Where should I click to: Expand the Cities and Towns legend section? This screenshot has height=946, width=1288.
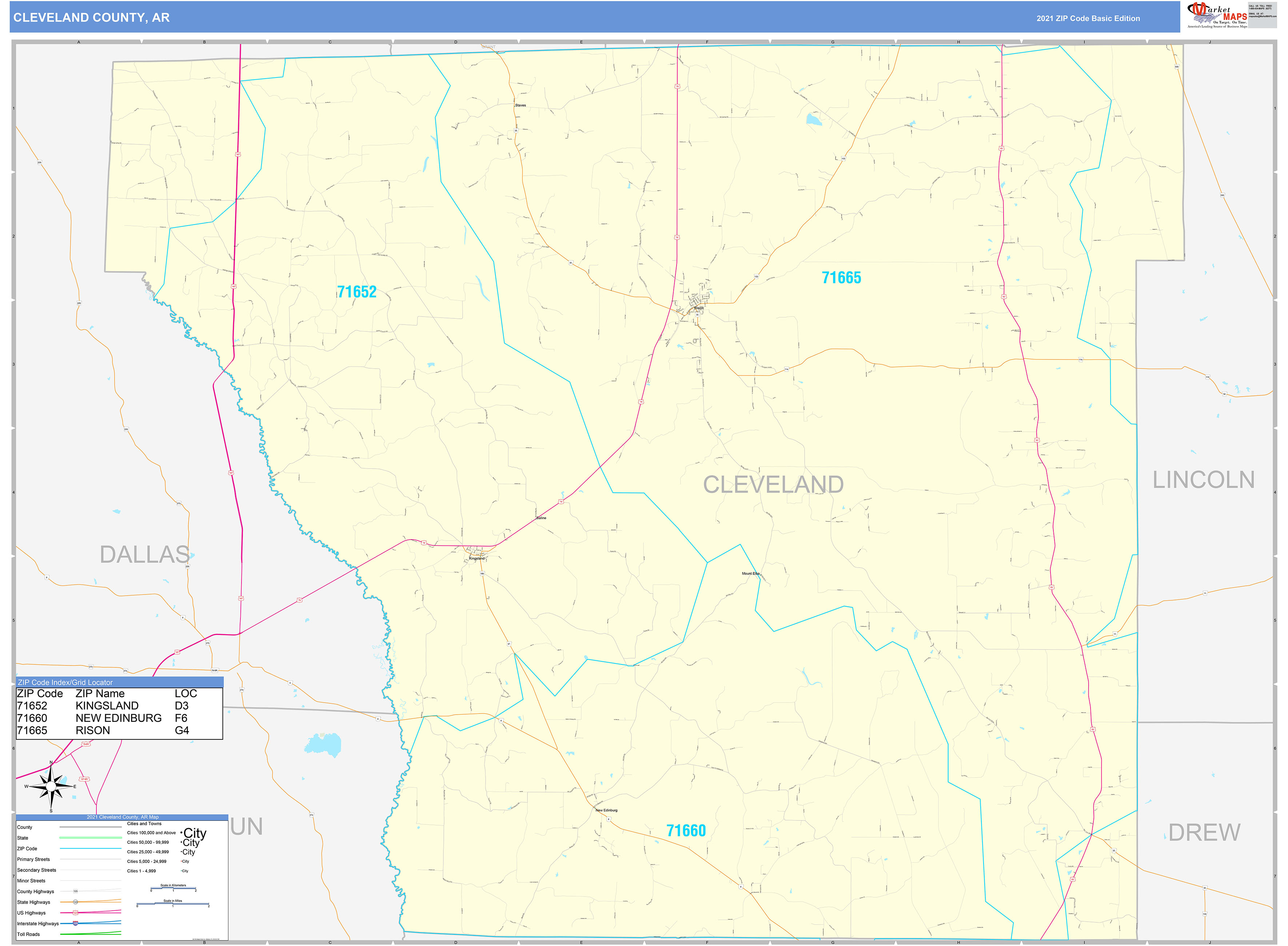[145, 824]
